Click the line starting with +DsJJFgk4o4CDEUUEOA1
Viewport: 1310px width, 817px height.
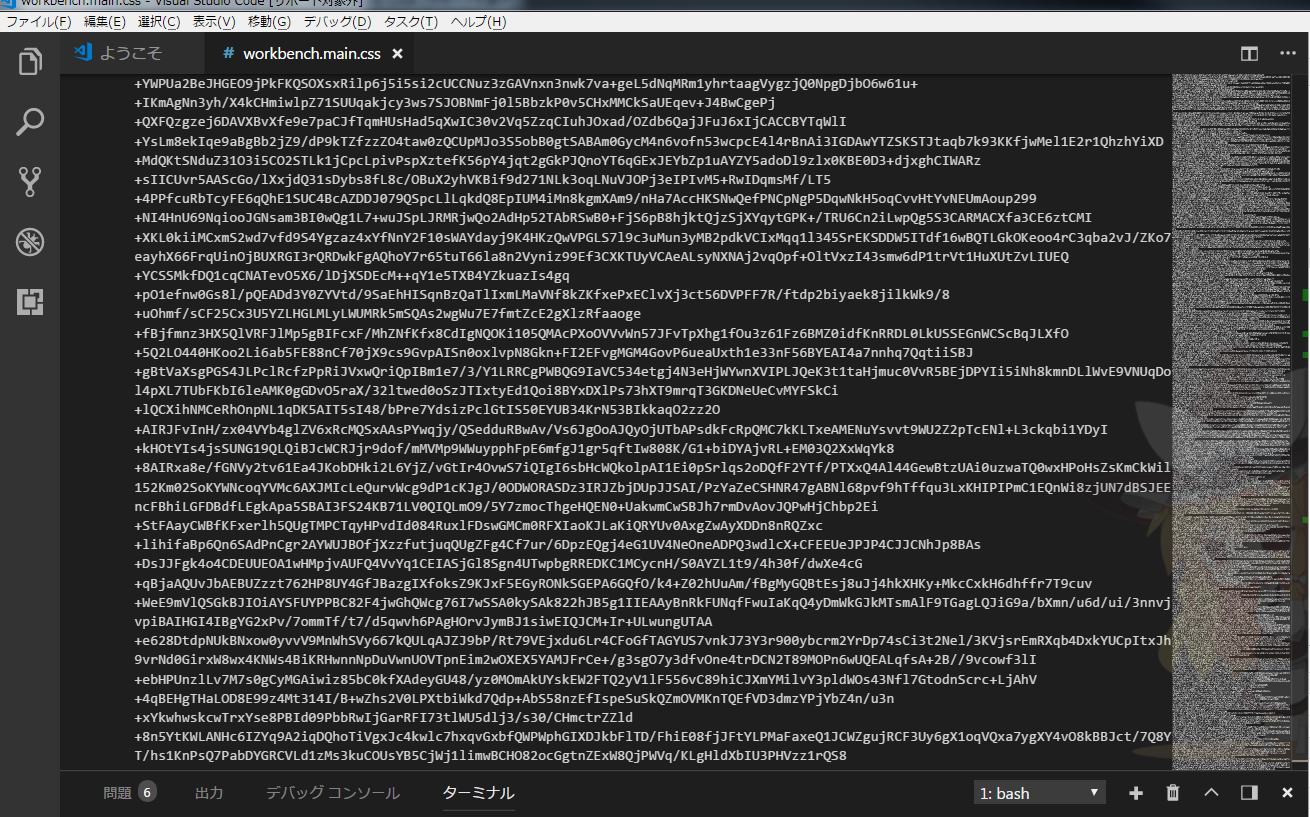pyautogui.click(x=498, y=563)
